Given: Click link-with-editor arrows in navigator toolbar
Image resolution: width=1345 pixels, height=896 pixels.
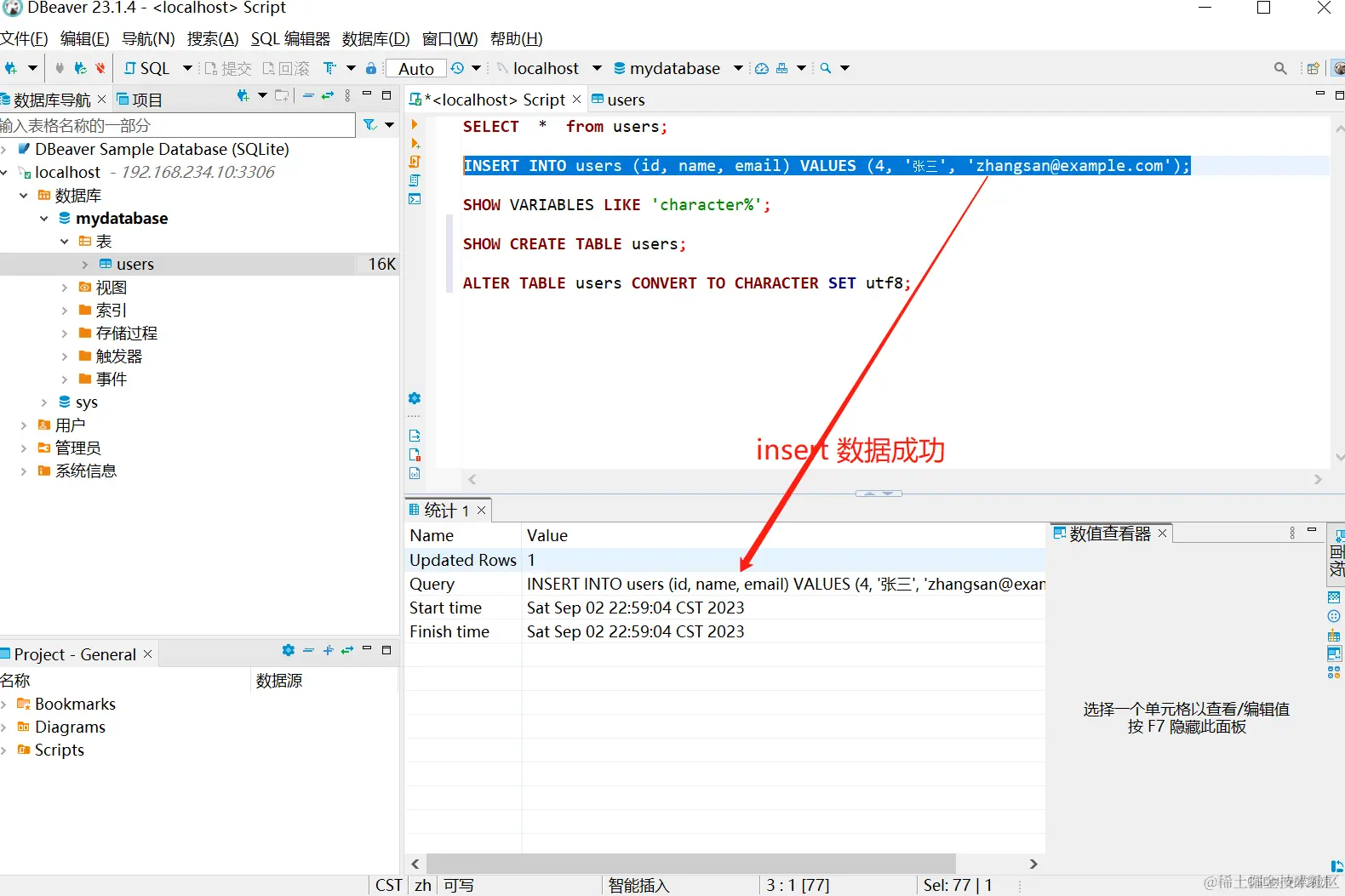Looking at the screenshot, I should (x=328, y=96).
